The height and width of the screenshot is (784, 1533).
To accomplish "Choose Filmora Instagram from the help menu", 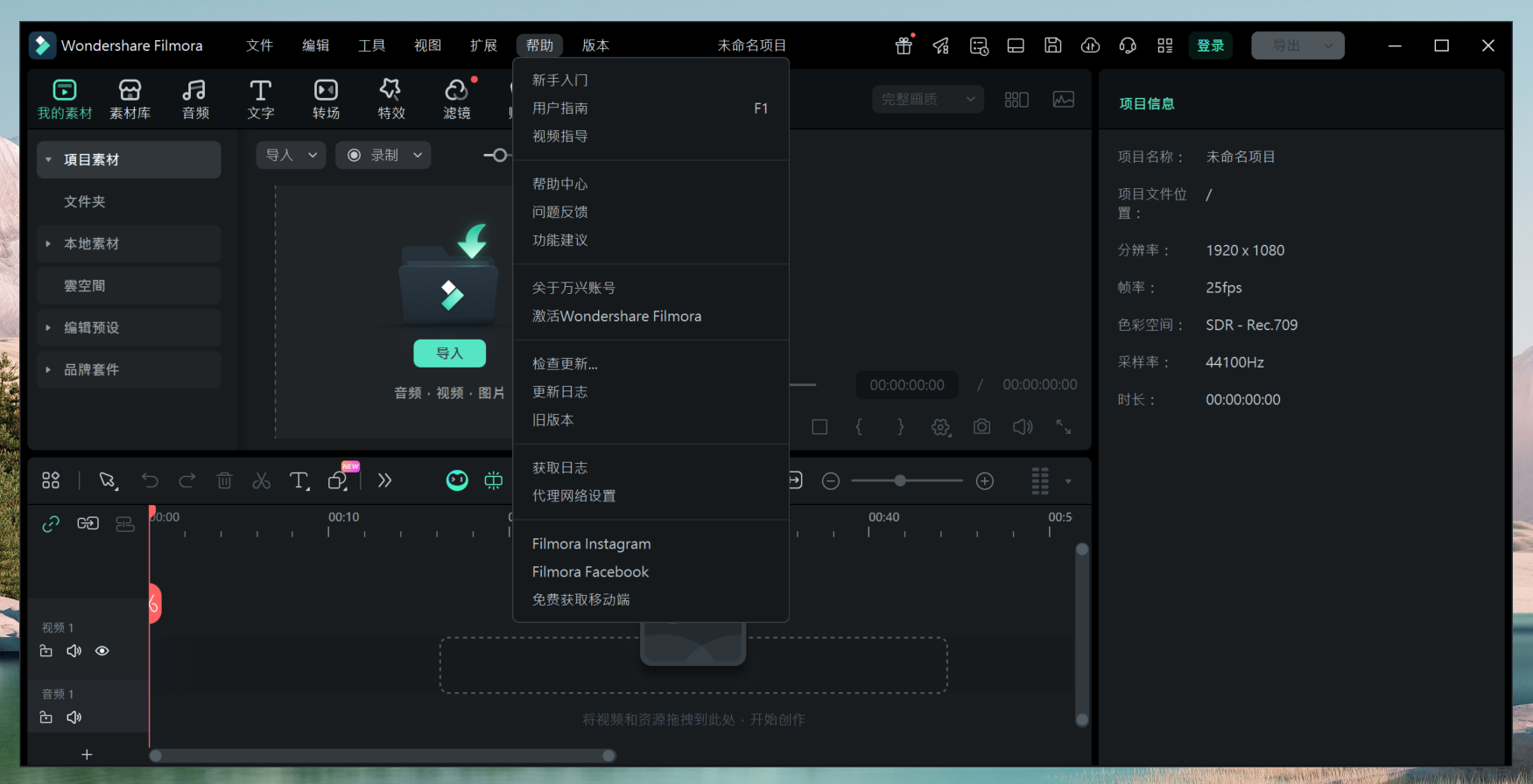I will (591, 544).
